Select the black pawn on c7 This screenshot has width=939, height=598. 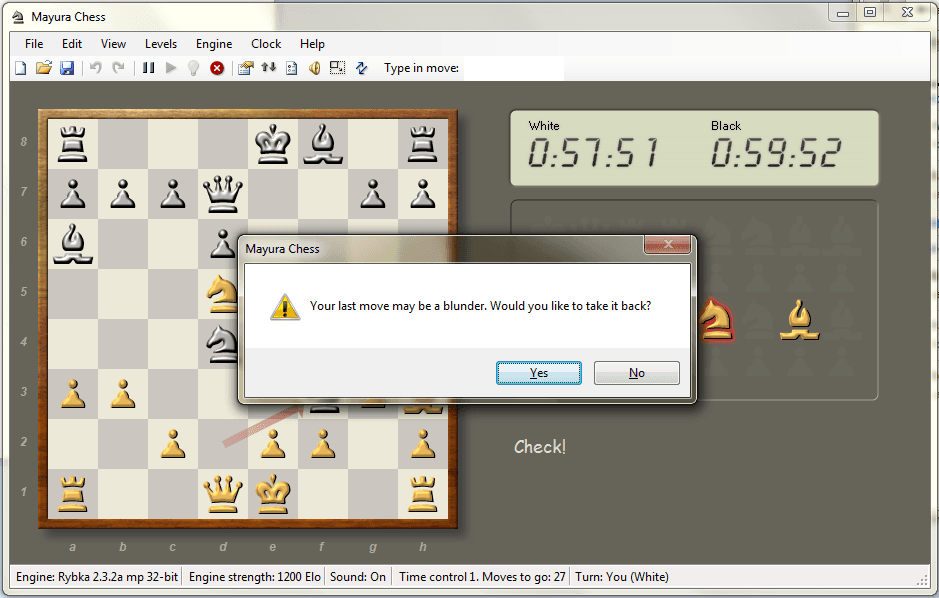click(x=173, y=194)
